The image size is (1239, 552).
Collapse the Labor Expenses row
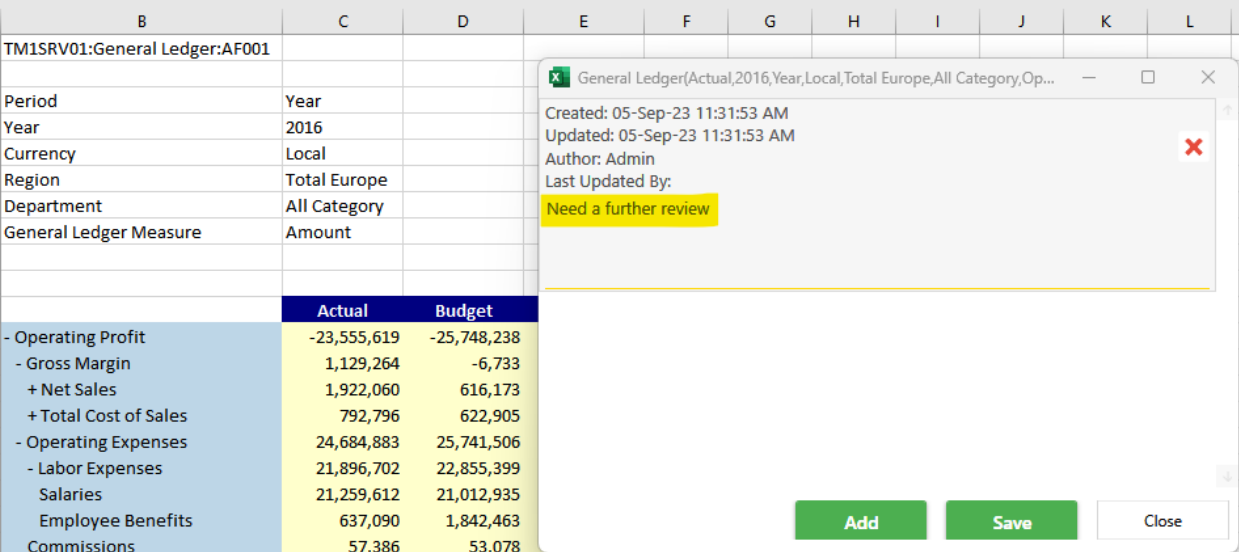[31, 468]
